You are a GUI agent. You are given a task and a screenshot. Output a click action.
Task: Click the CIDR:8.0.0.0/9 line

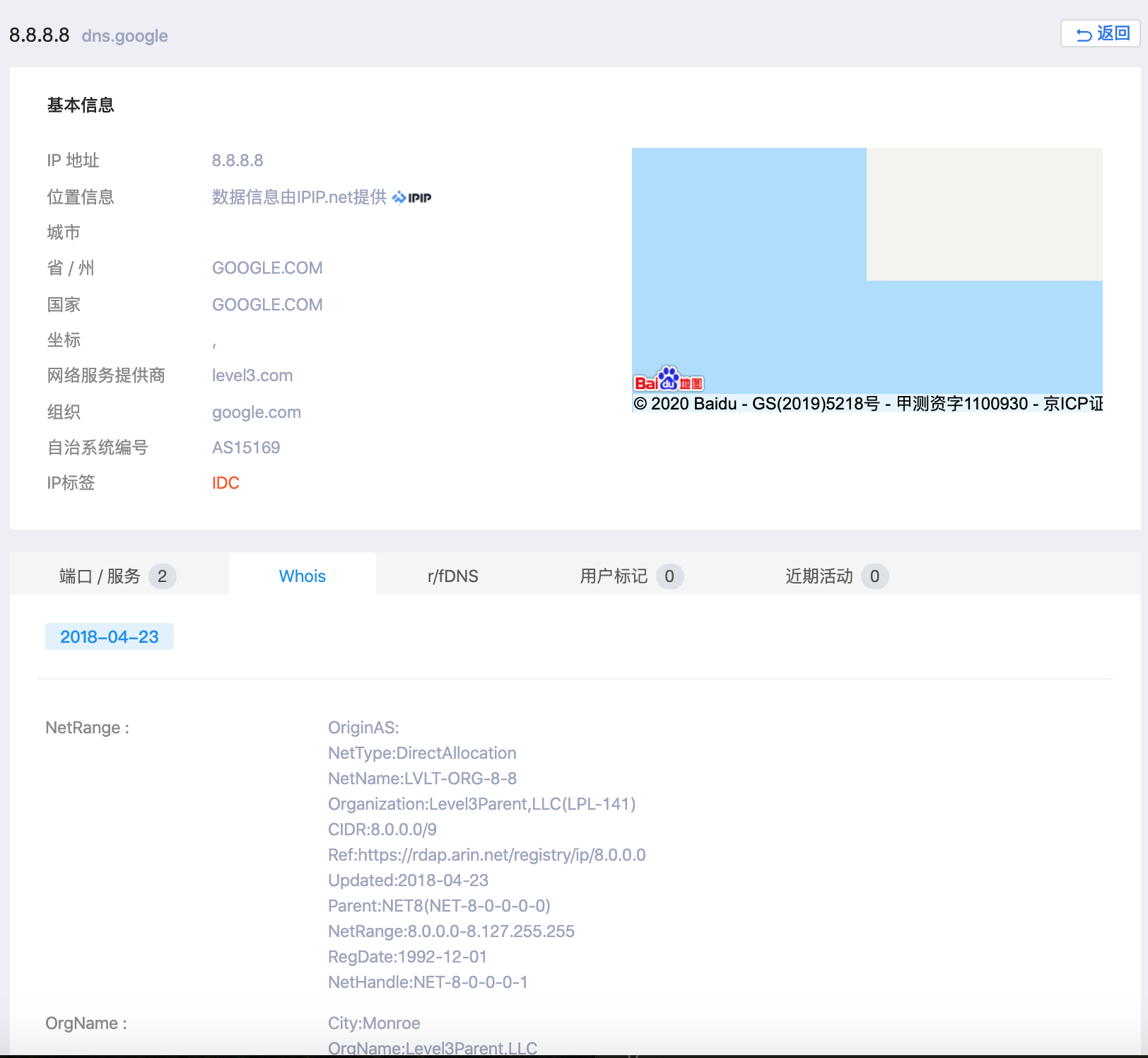click(x=382, y=830)
